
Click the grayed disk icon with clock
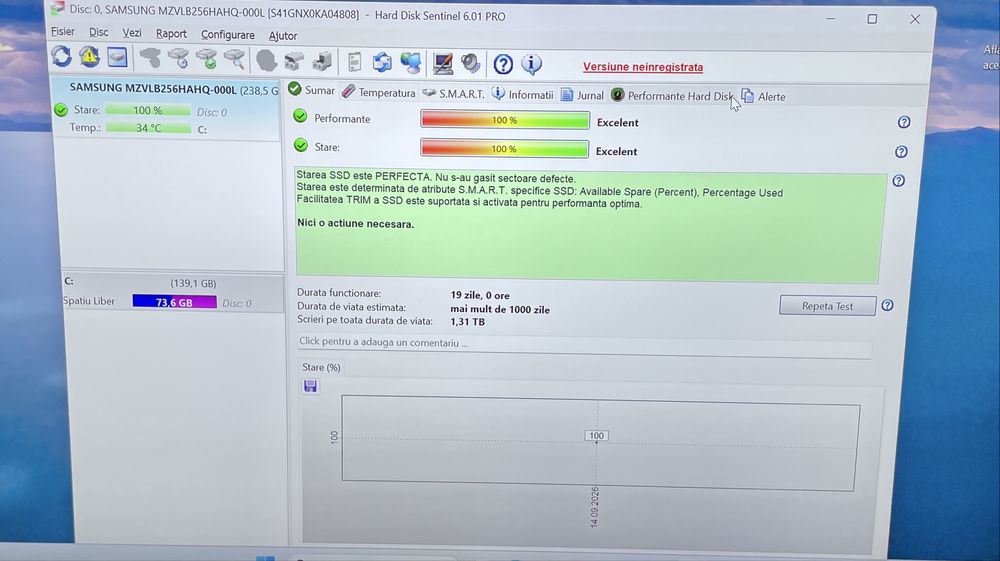point(179,59)
